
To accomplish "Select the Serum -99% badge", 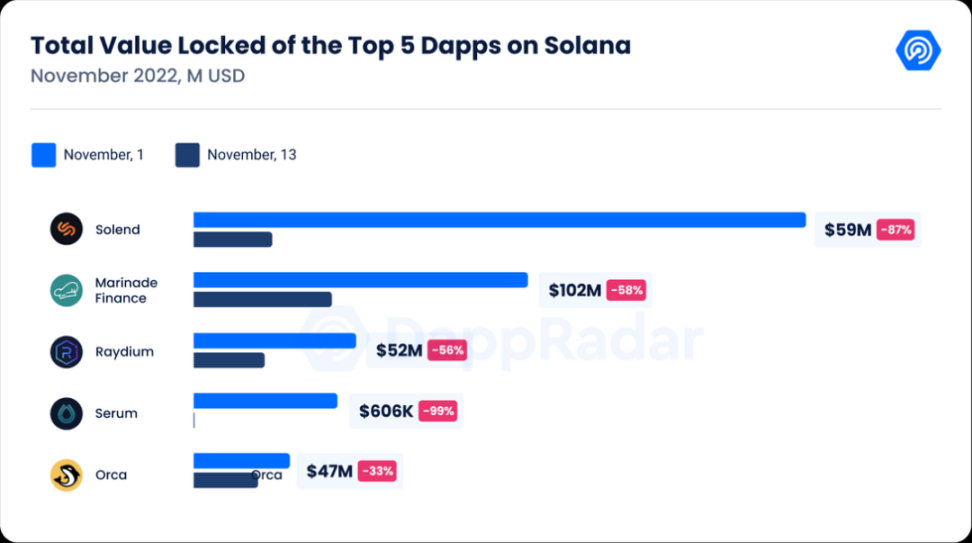I will coord(438,411).
